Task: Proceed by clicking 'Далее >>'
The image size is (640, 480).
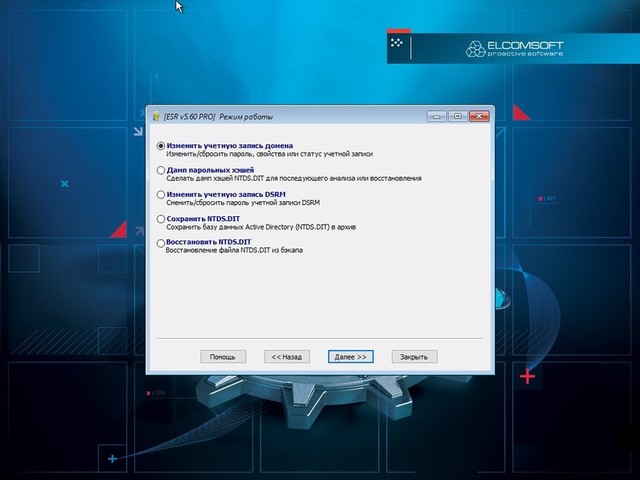Action: [x=348, y=356]
